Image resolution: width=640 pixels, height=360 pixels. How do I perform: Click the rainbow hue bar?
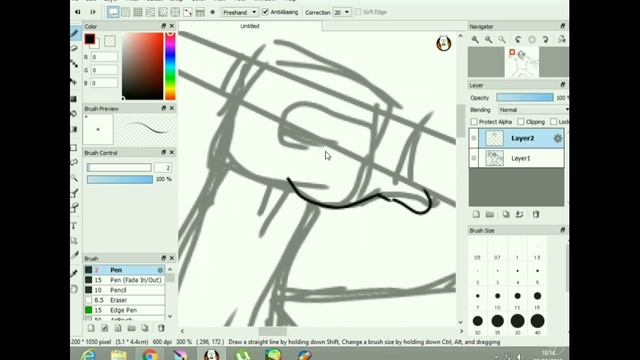[170, 66]
